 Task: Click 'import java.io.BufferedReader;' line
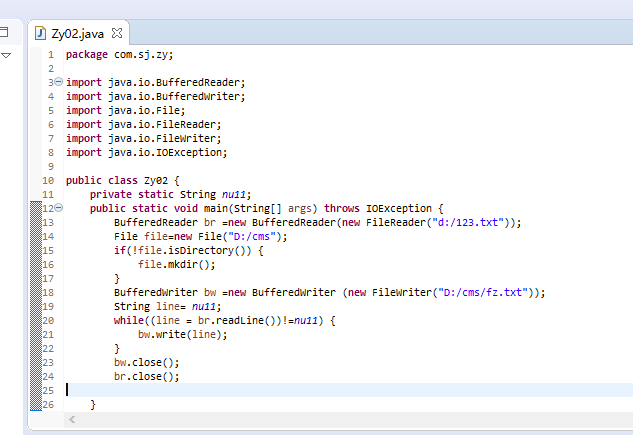tap(155, 82)
